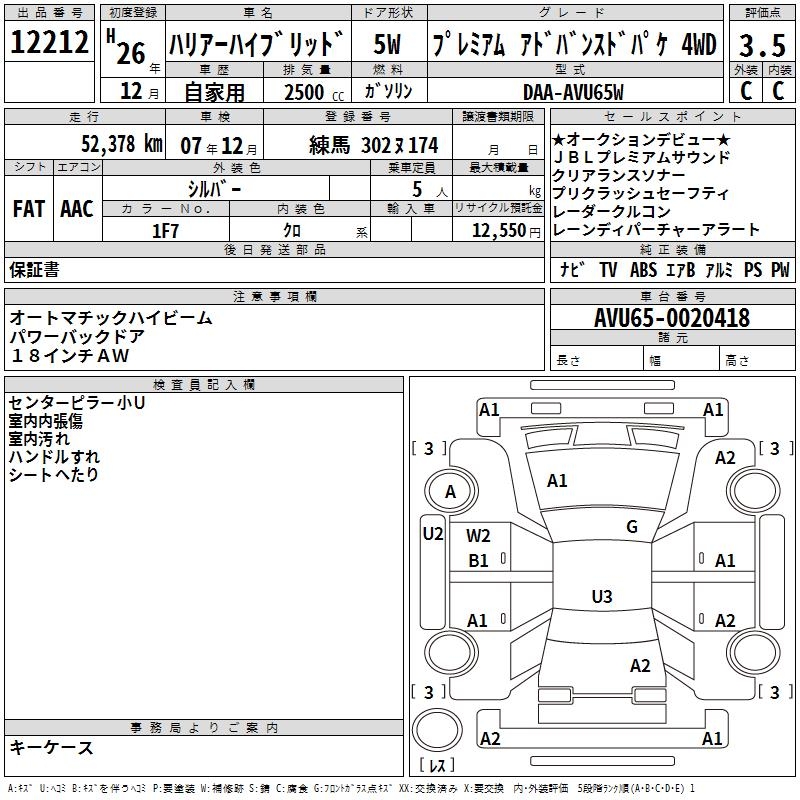Click inspector note シートへたり

point(53,474)
